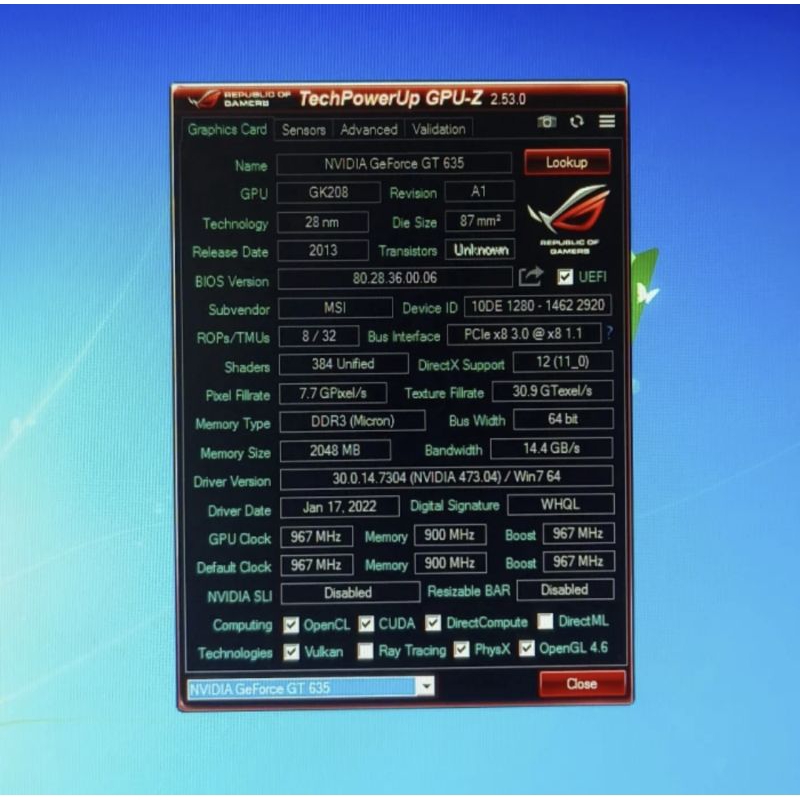Click the Driver Version field
Image resolution: width=800 pixels, height=800 pixels.
(x=446, y=479)
